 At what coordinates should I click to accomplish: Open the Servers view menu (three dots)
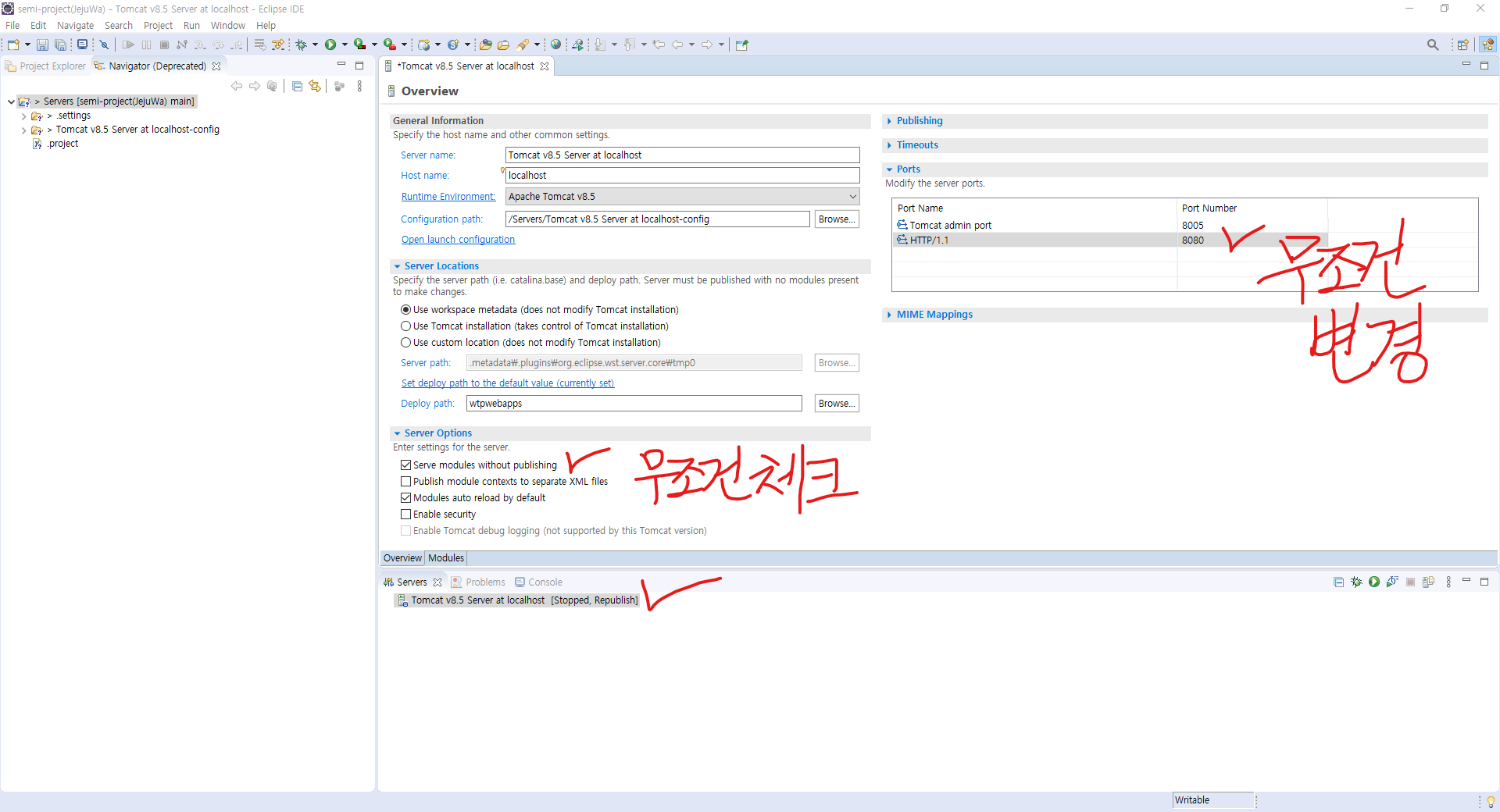click(x=1448, y=582)
